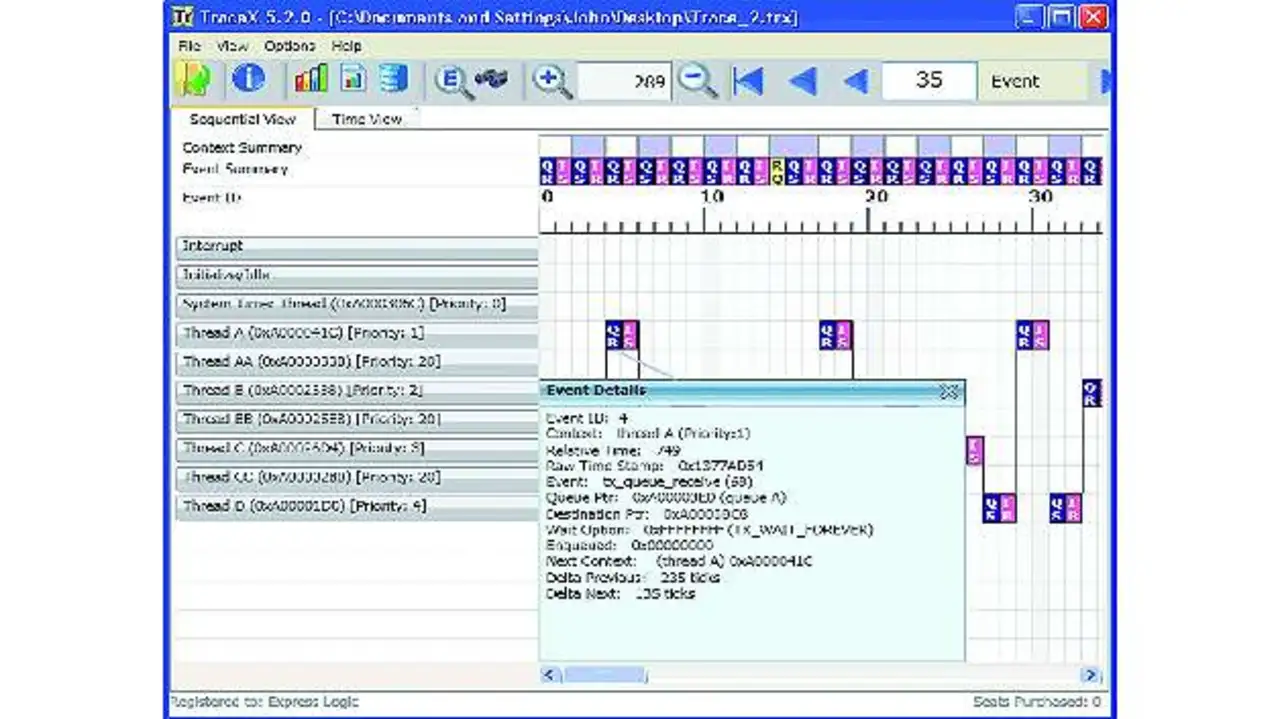Image resolution: width=1280 pixels, height=719 pixels.
Task: Click the zoom in magnifier
Action: point(552,81)
